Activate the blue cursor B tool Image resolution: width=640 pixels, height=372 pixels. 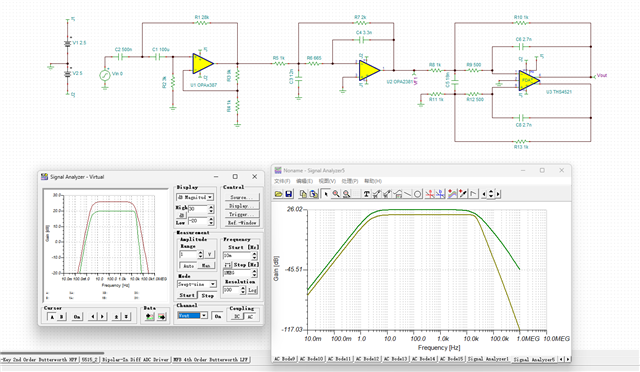click(x=440, y=194)
